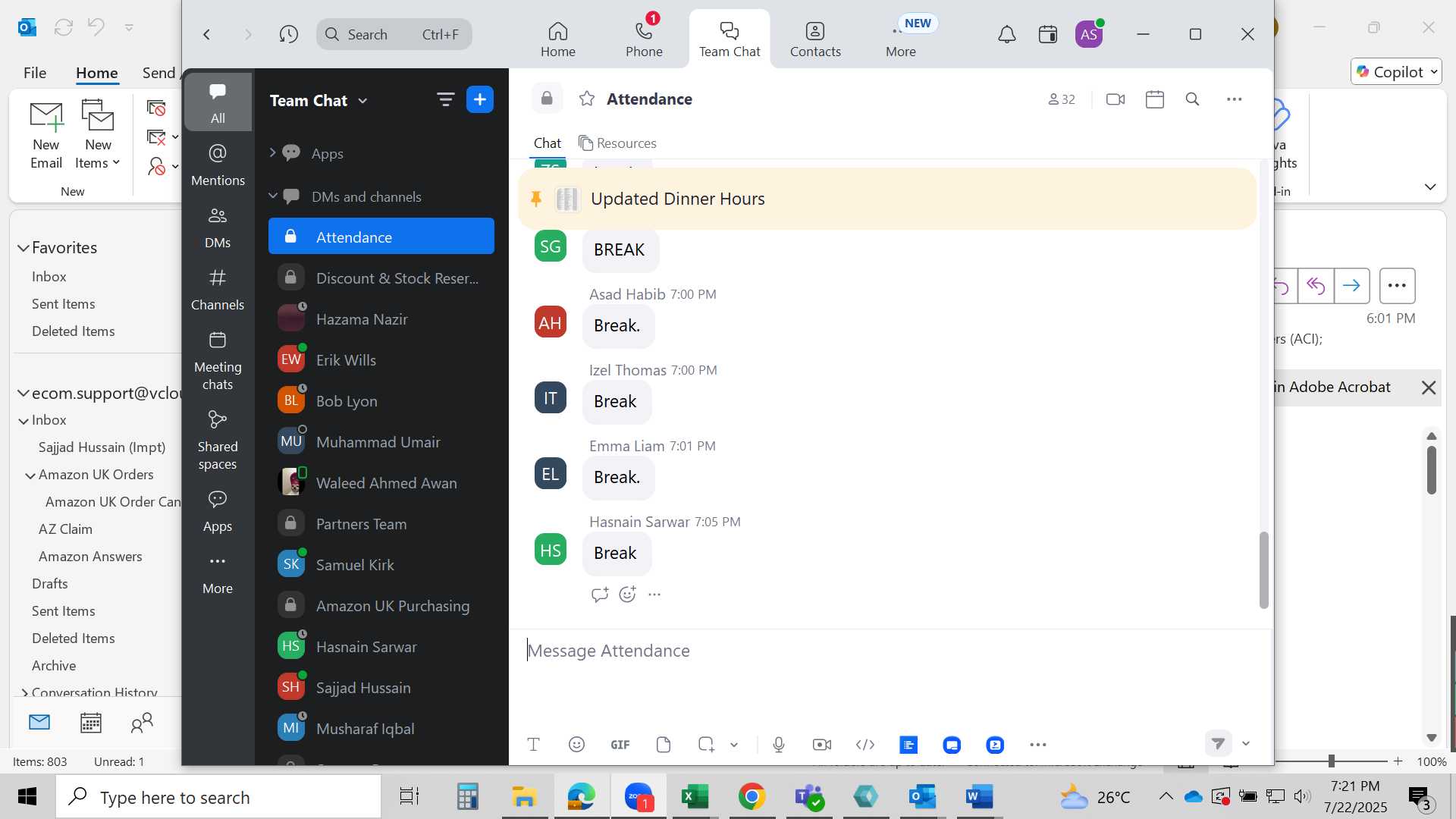Open Excel from the Windows taskbar
Viewport: 1456px width, 819px height.
(x=695, y=797)
